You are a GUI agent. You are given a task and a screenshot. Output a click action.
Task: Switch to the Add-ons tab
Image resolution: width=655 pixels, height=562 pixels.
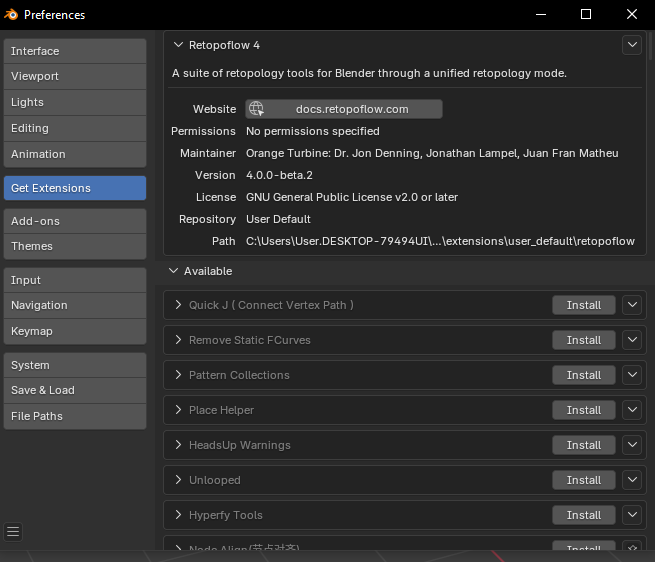point(74,221)
